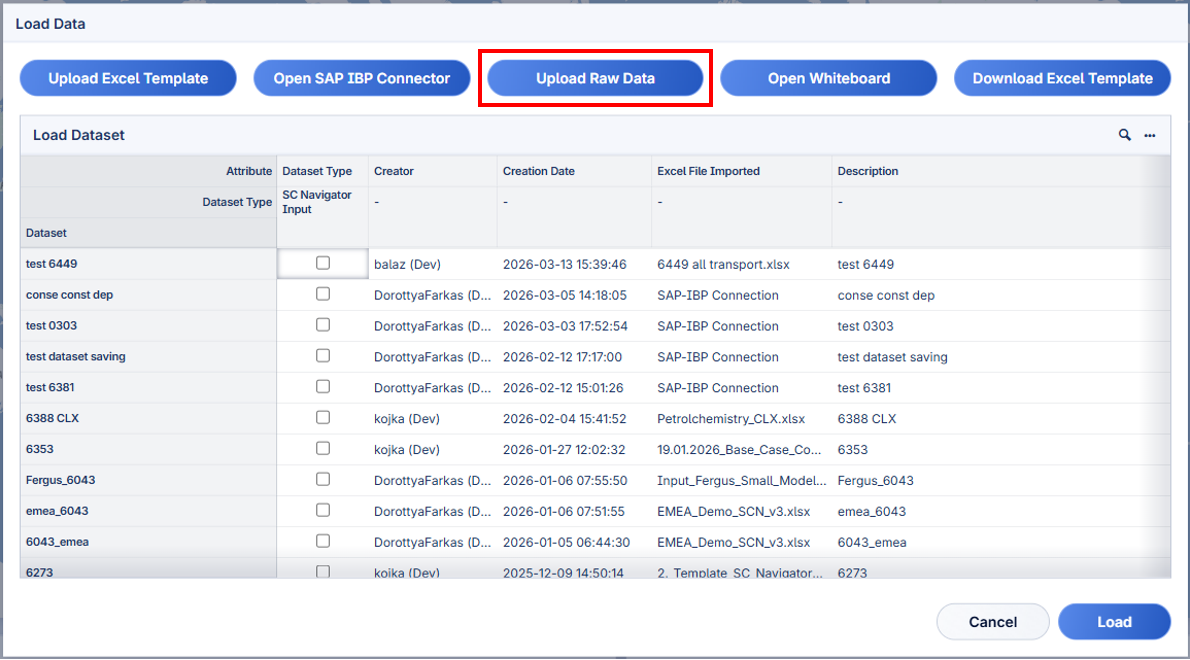Cancel the Load Data dialog
This screenshot has height=660, width=1190.
pyautogui.click(x=992, y=622)
